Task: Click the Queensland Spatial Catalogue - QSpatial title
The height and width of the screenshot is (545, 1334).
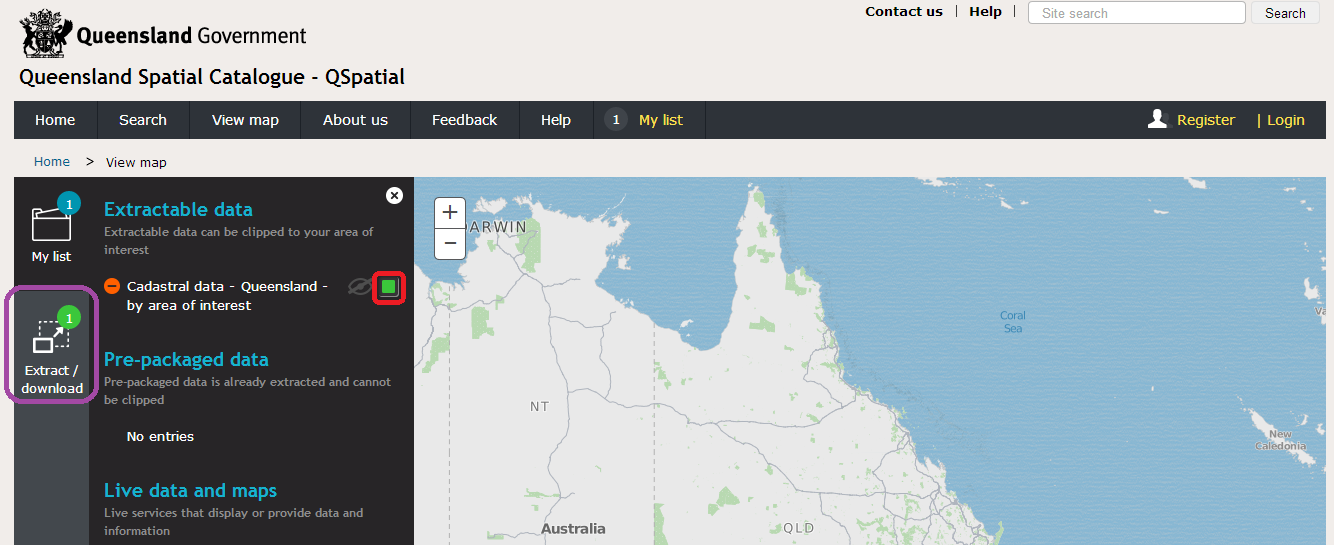Action: pos(212,77)
